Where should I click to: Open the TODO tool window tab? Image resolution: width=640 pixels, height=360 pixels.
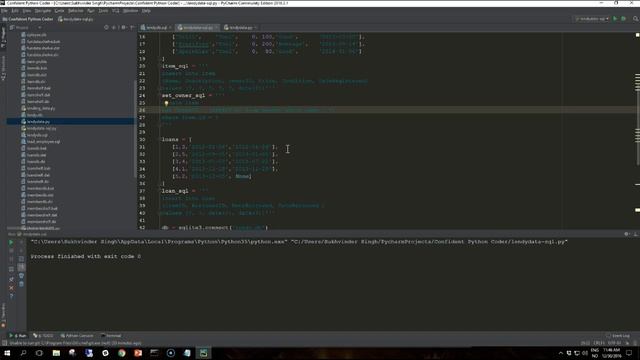(43, 336)
